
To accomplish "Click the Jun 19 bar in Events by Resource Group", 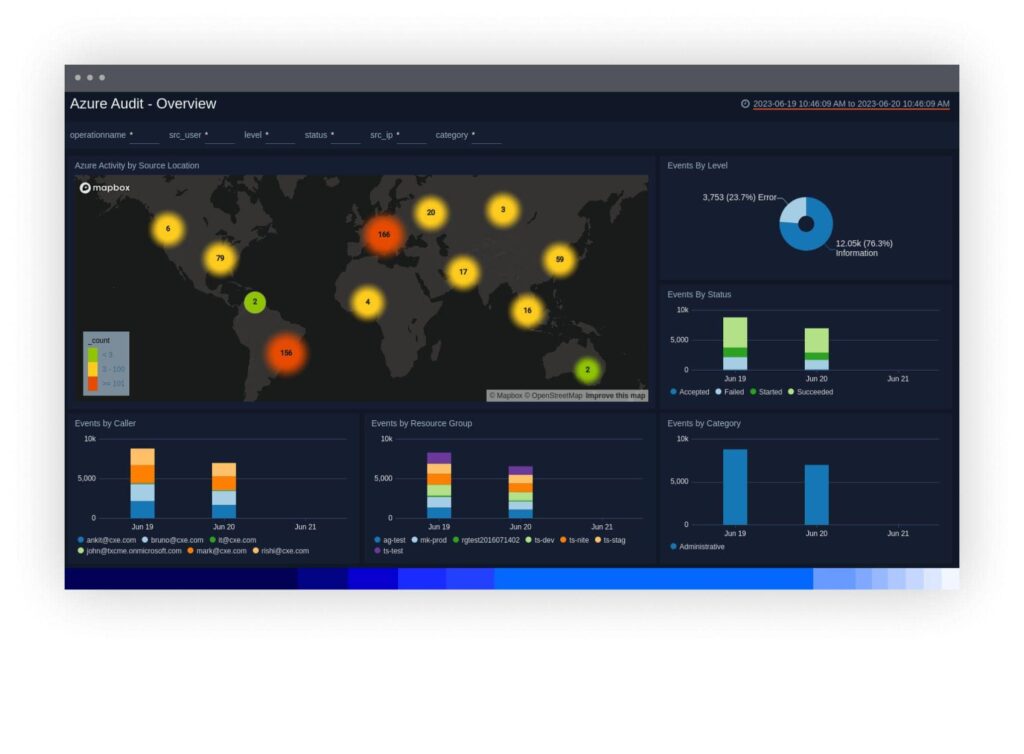I will coord(439,486).
